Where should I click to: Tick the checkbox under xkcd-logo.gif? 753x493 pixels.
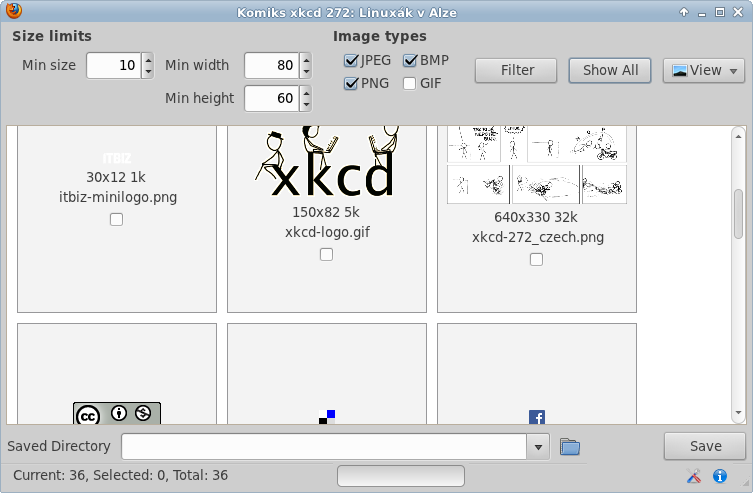point(326,254)
